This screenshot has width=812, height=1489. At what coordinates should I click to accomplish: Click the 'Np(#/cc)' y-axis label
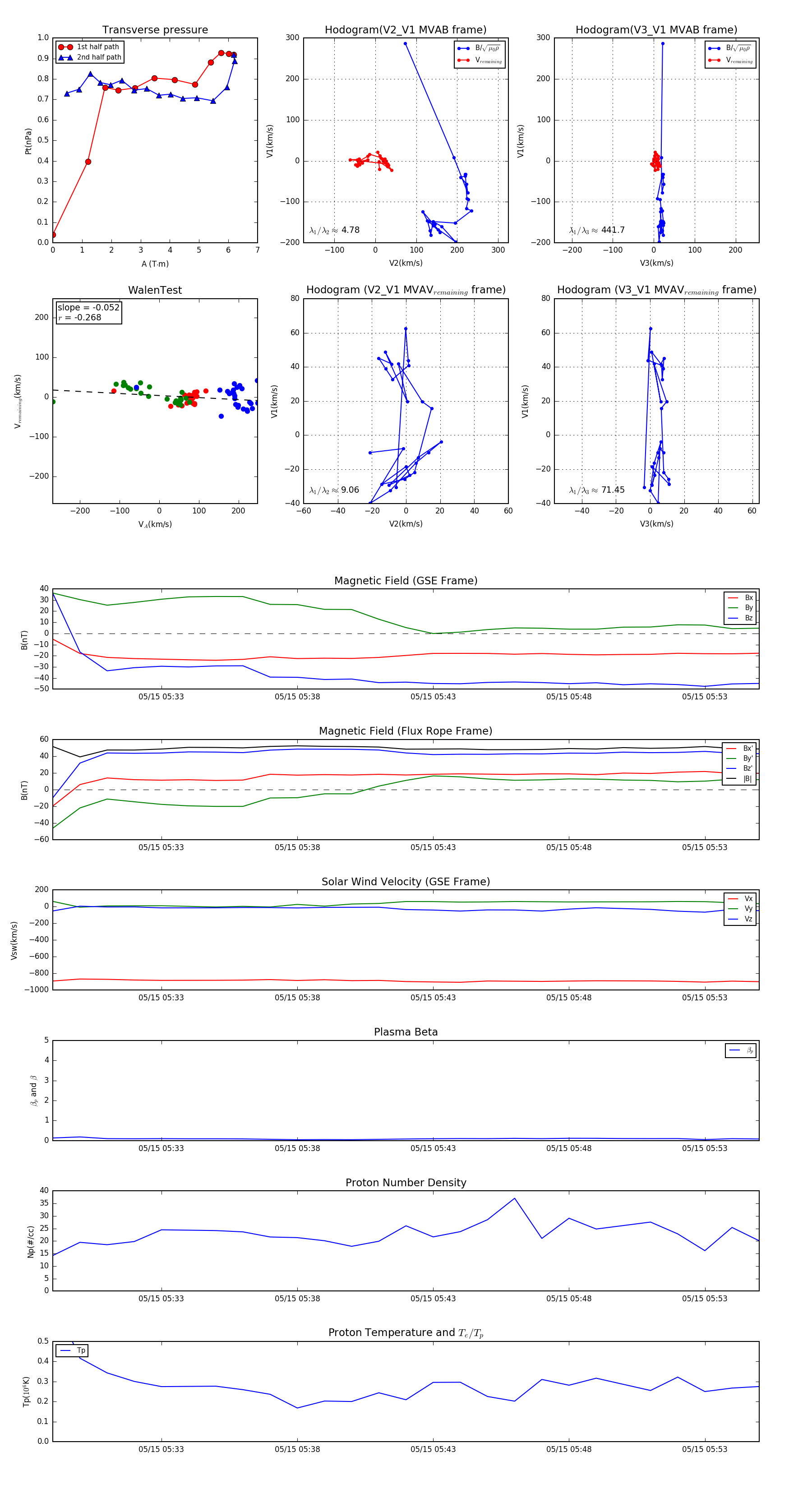(x=31, y=1242)
